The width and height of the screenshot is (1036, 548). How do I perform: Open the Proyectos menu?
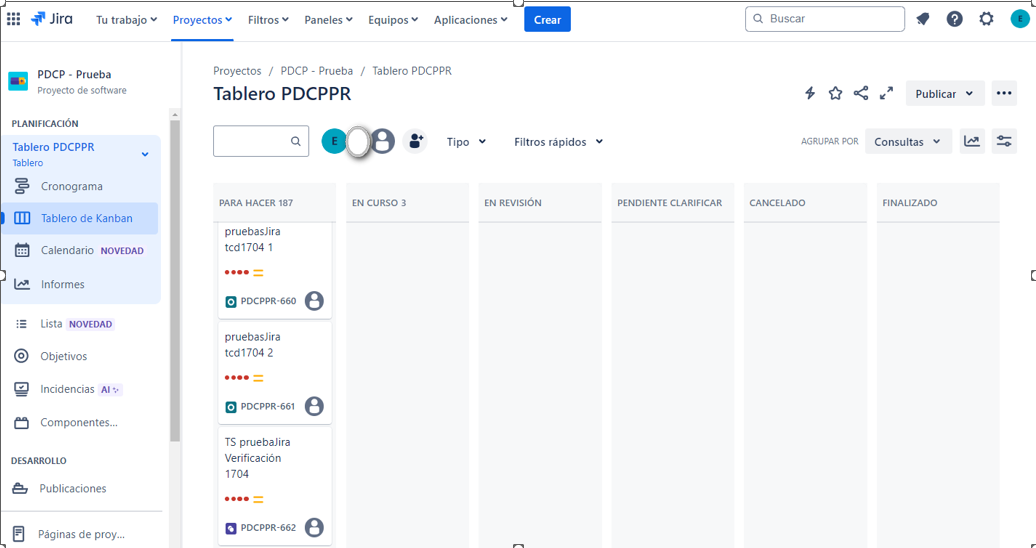[x=202, y=20]
